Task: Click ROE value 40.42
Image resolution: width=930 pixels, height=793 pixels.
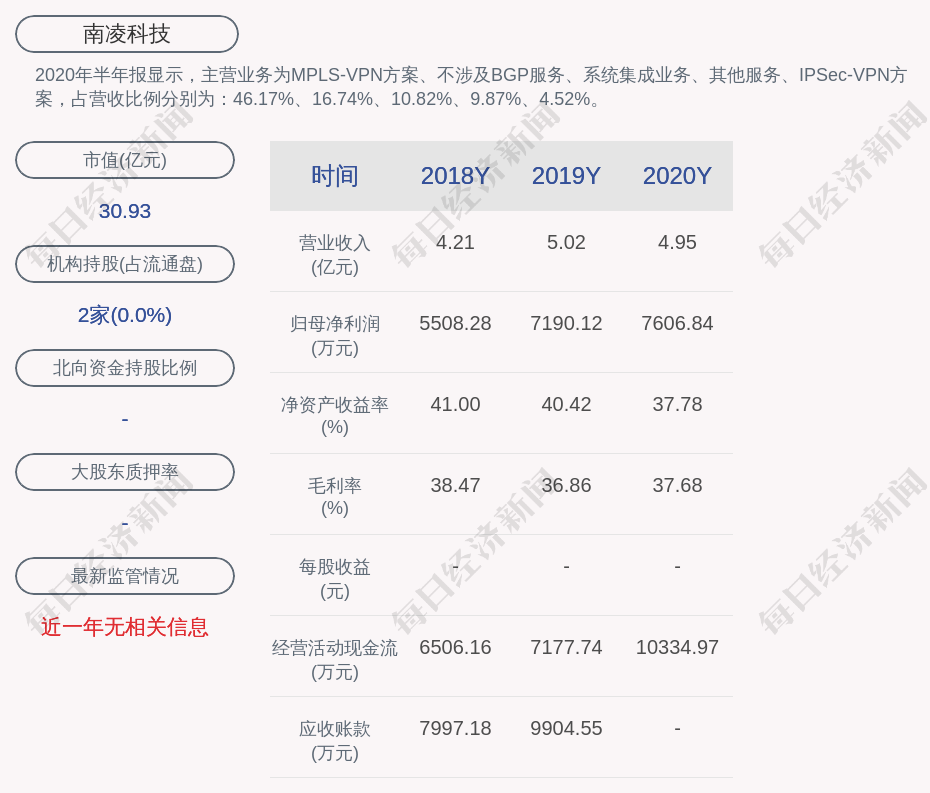Action: point(566,405)
